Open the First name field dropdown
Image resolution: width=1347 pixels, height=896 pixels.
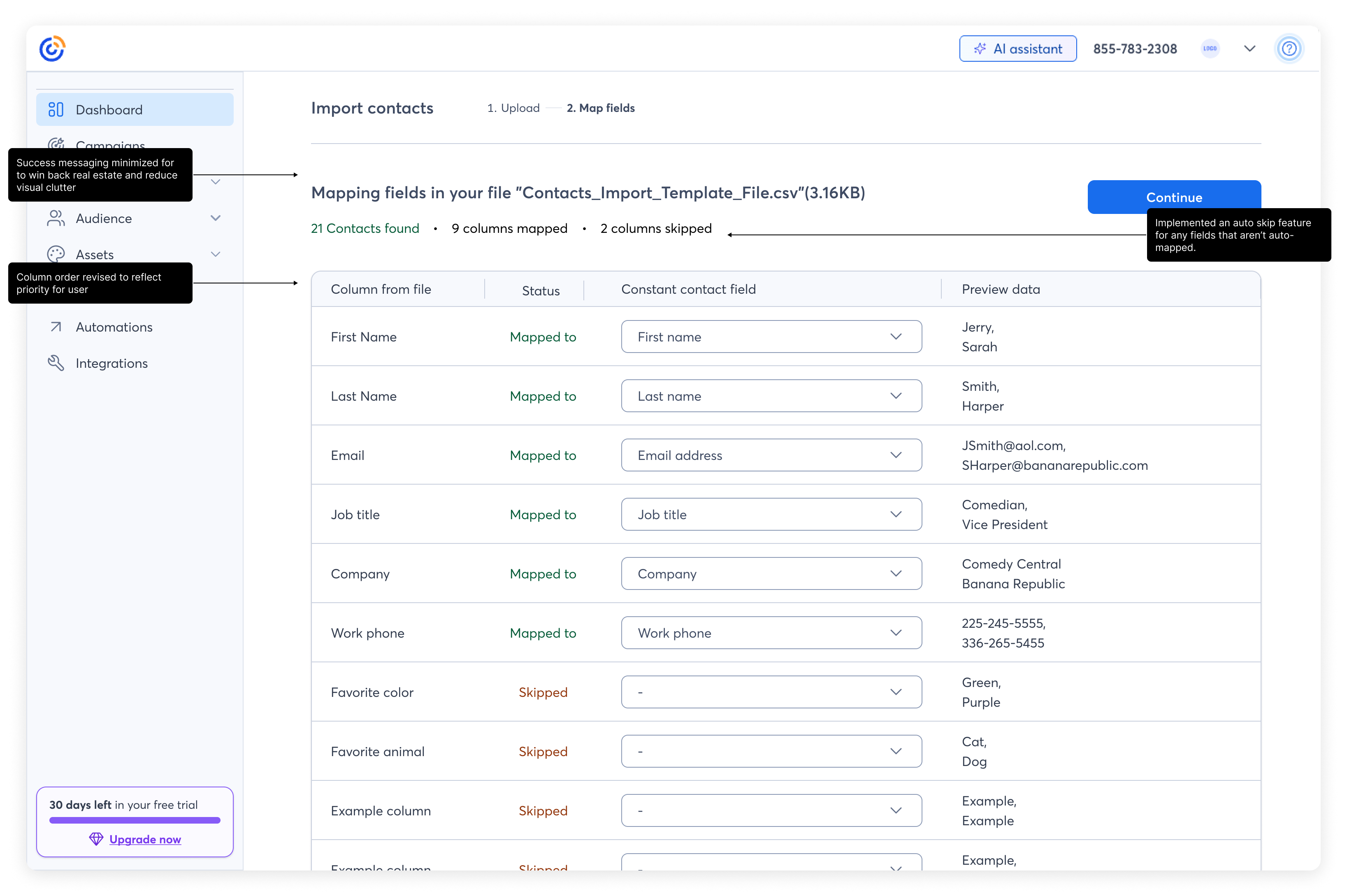(x=771, y=337)
